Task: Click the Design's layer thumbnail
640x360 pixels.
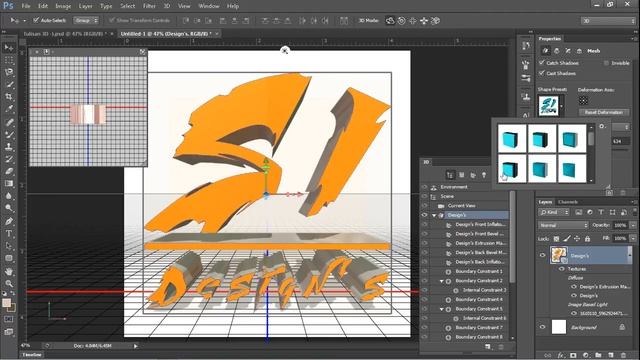Action: tap(558, 255)
